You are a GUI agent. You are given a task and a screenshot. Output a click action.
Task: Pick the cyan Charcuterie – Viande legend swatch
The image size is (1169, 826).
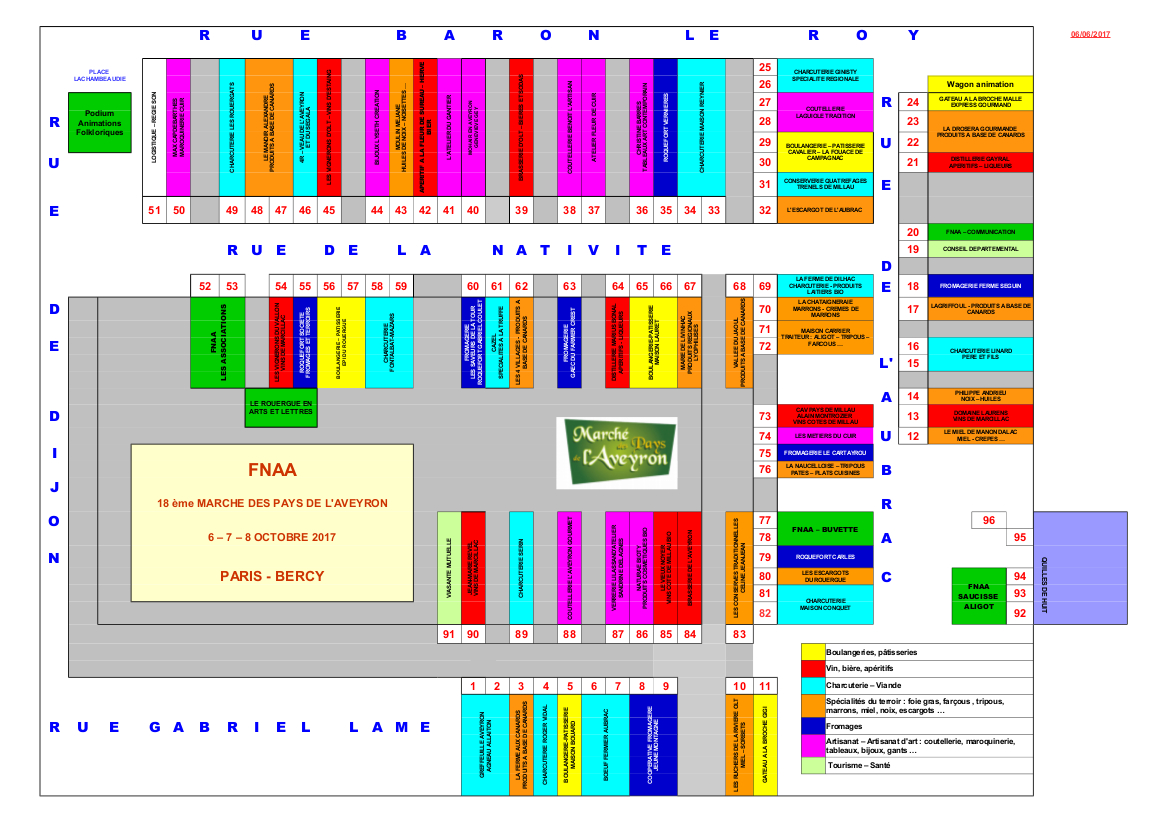click(x=813, y=685)
